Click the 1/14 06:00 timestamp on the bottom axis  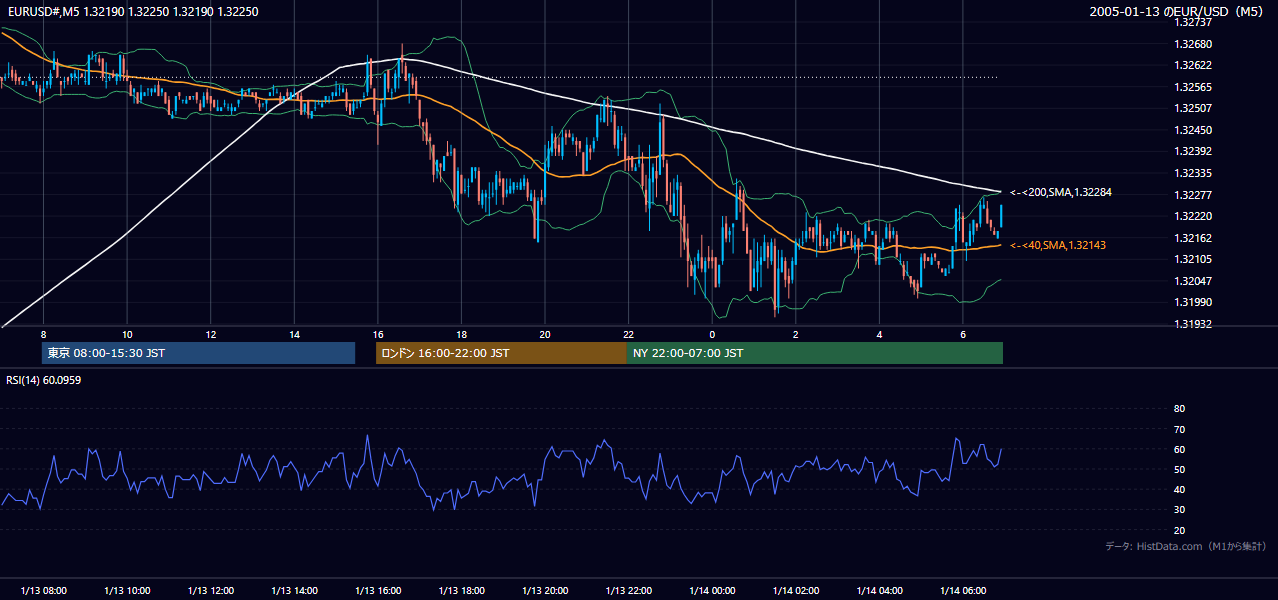pos(962,591)
